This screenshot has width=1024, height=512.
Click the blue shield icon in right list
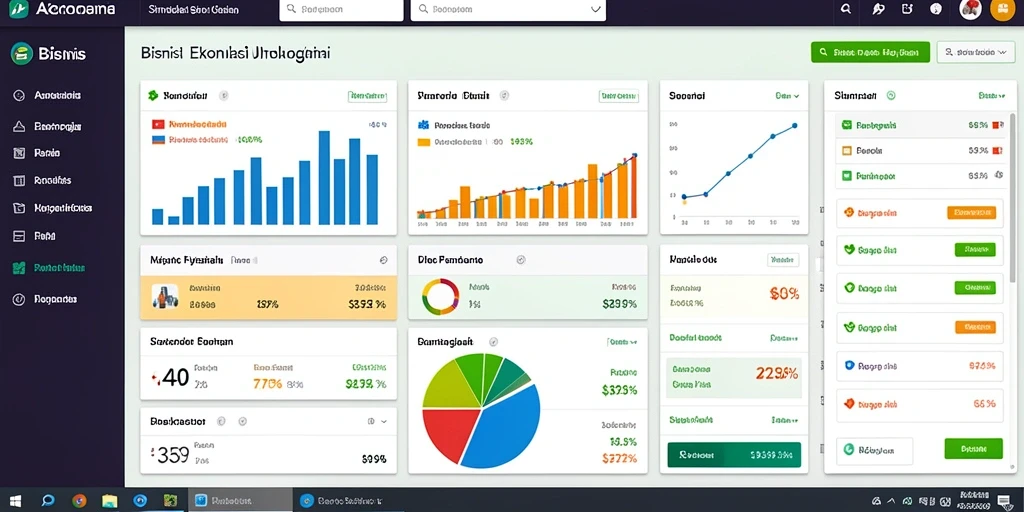pyautogui.click(x=849, y=366)
